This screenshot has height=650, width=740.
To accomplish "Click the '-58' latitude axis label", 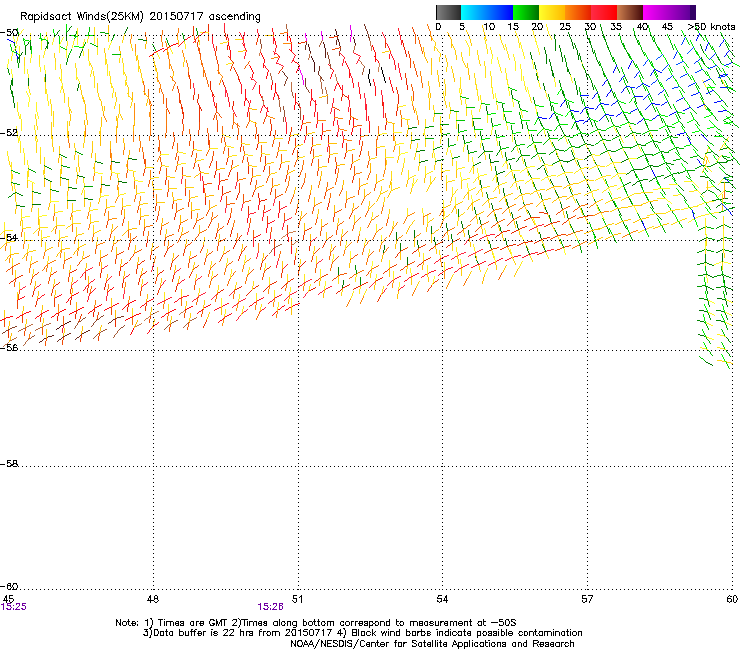I will (x=9, y=464).
